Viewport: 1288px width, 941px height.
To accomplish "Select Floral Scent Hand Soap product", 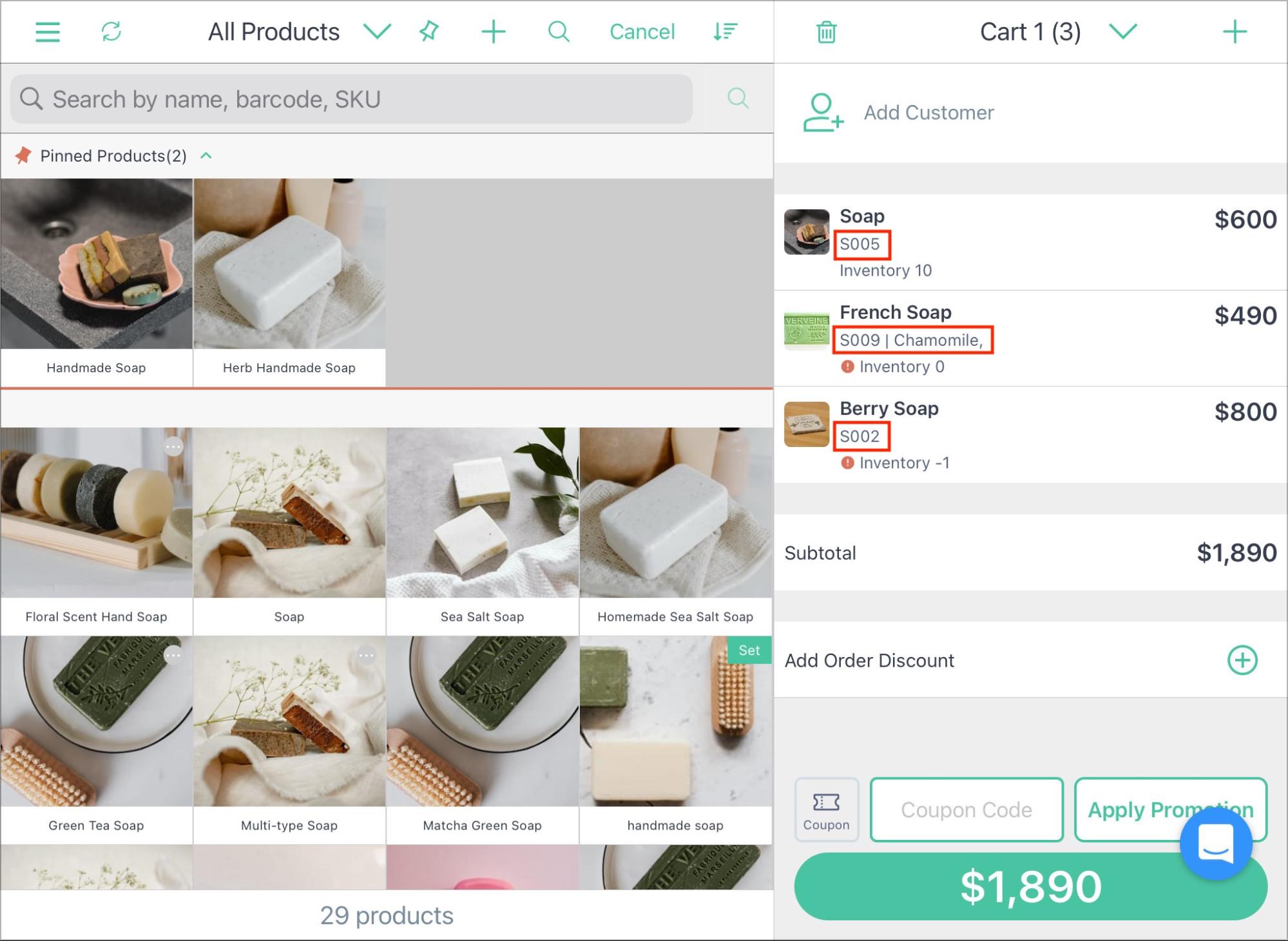I will click(x=97, y=531).
